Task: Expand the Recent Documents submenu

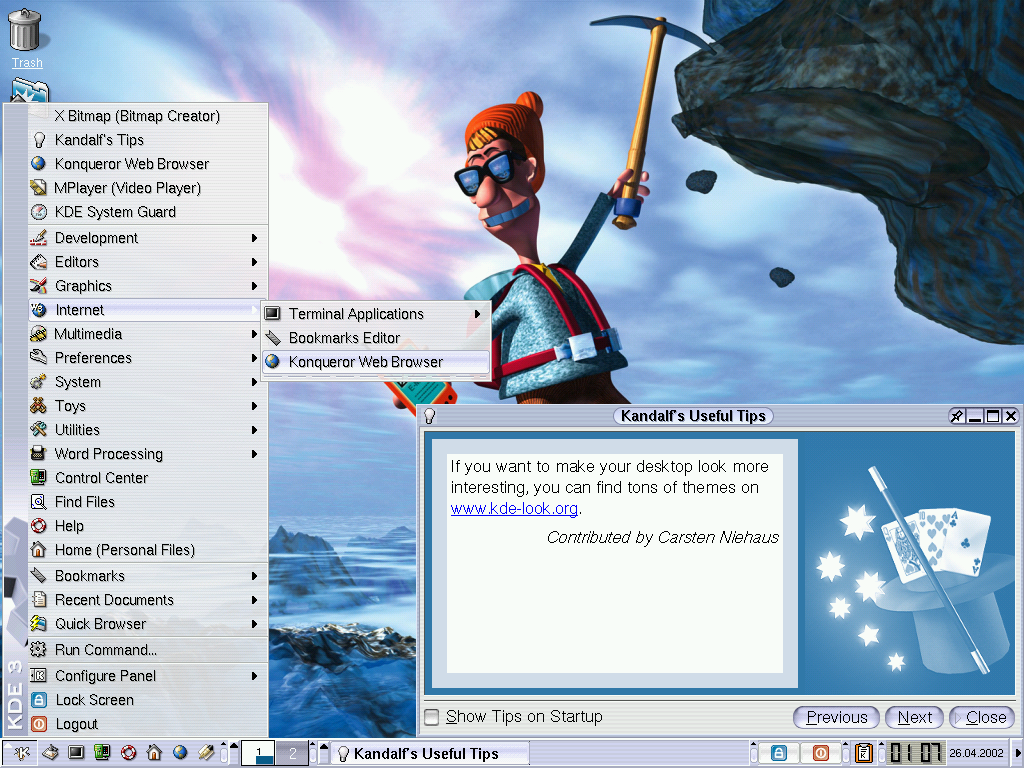Action: tap(148, 600)
